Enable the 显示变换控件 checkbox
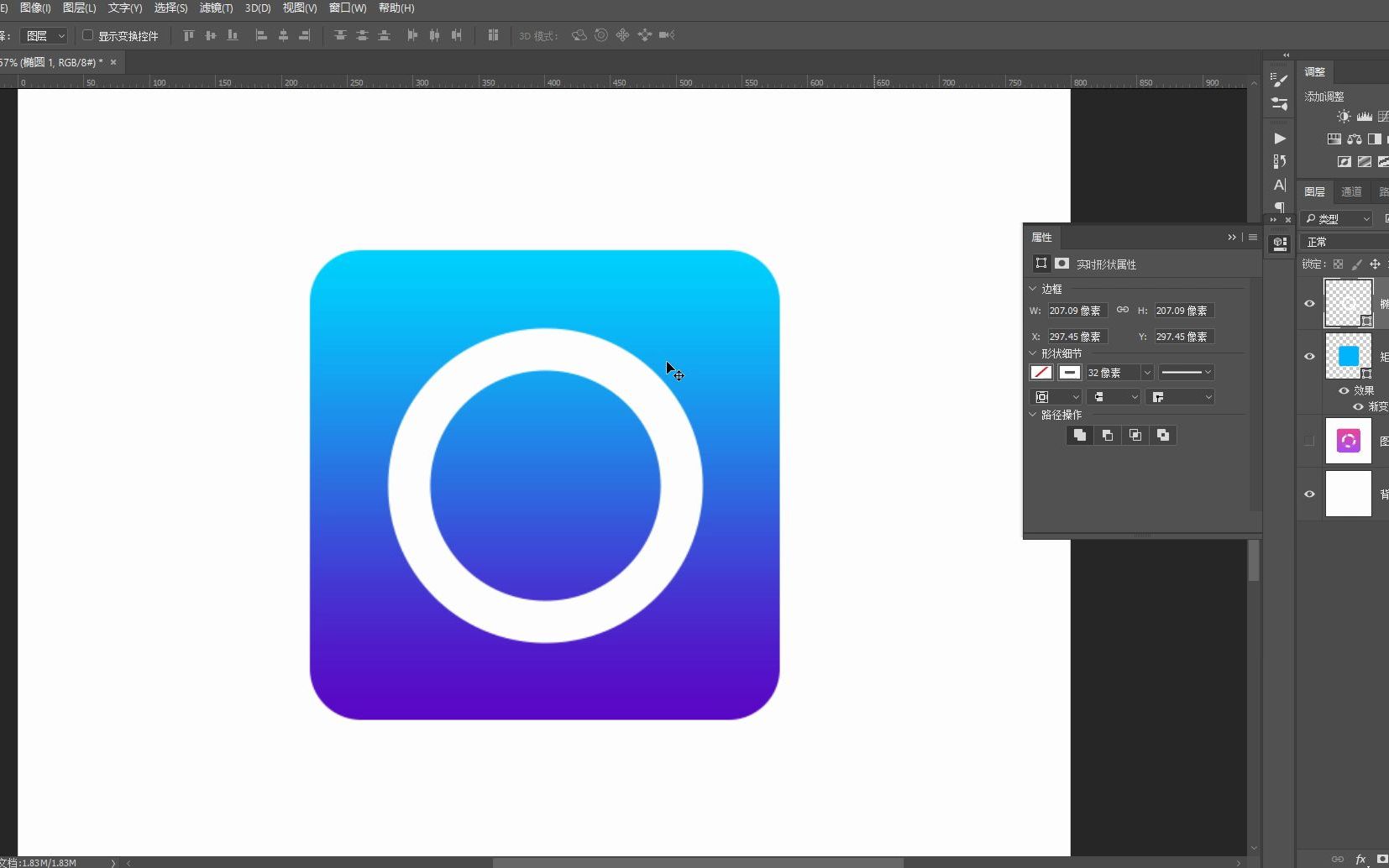The width and height of the screenshot is (1389, 868). click(87, 35)
